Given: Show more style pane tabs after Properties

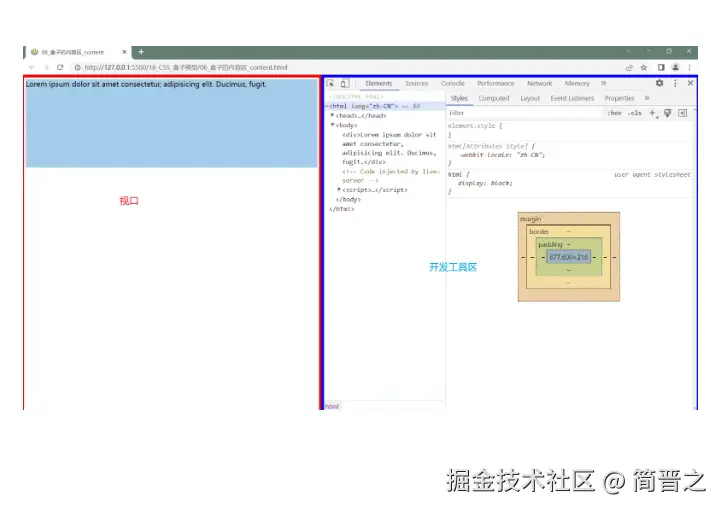Looking at the screenshot, I should [647, 98].
